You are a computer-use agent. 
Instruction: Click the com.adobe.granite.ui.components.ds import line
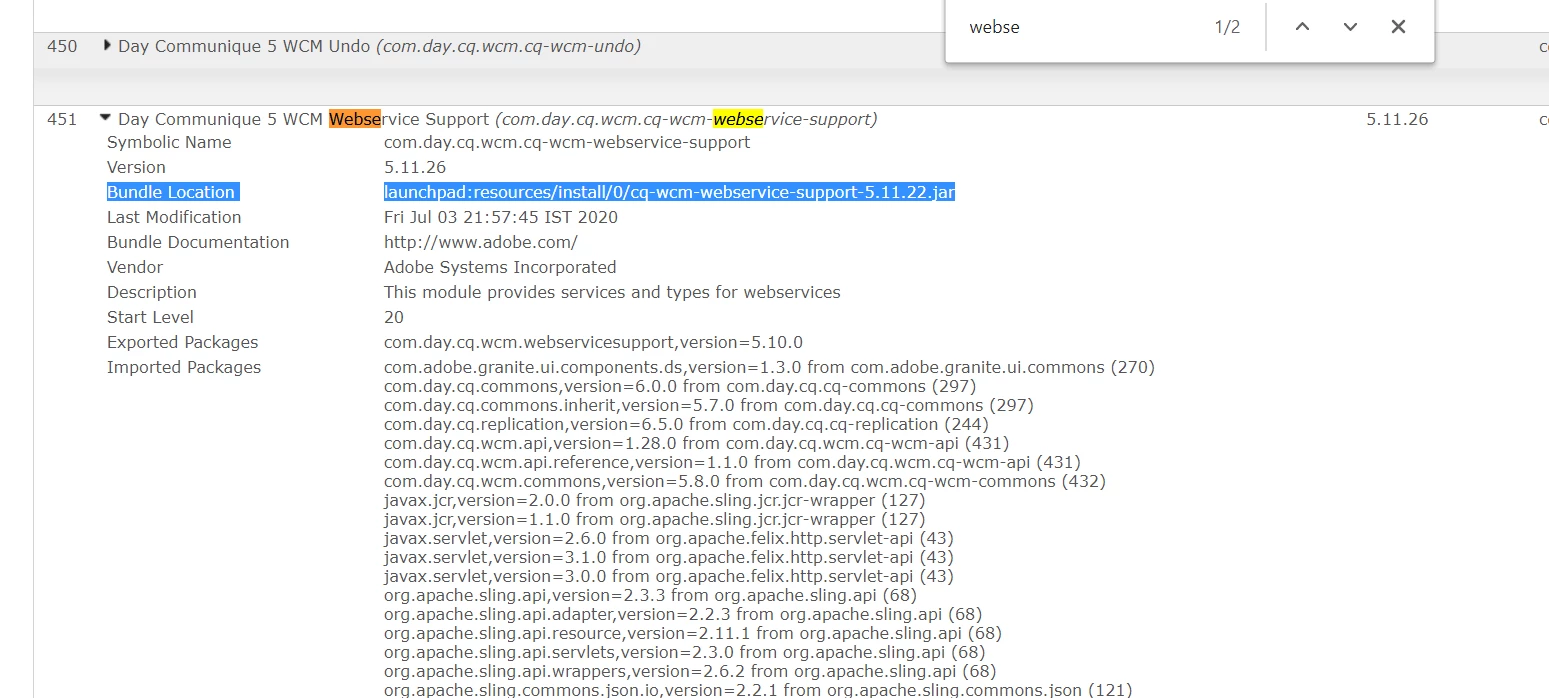769,367
